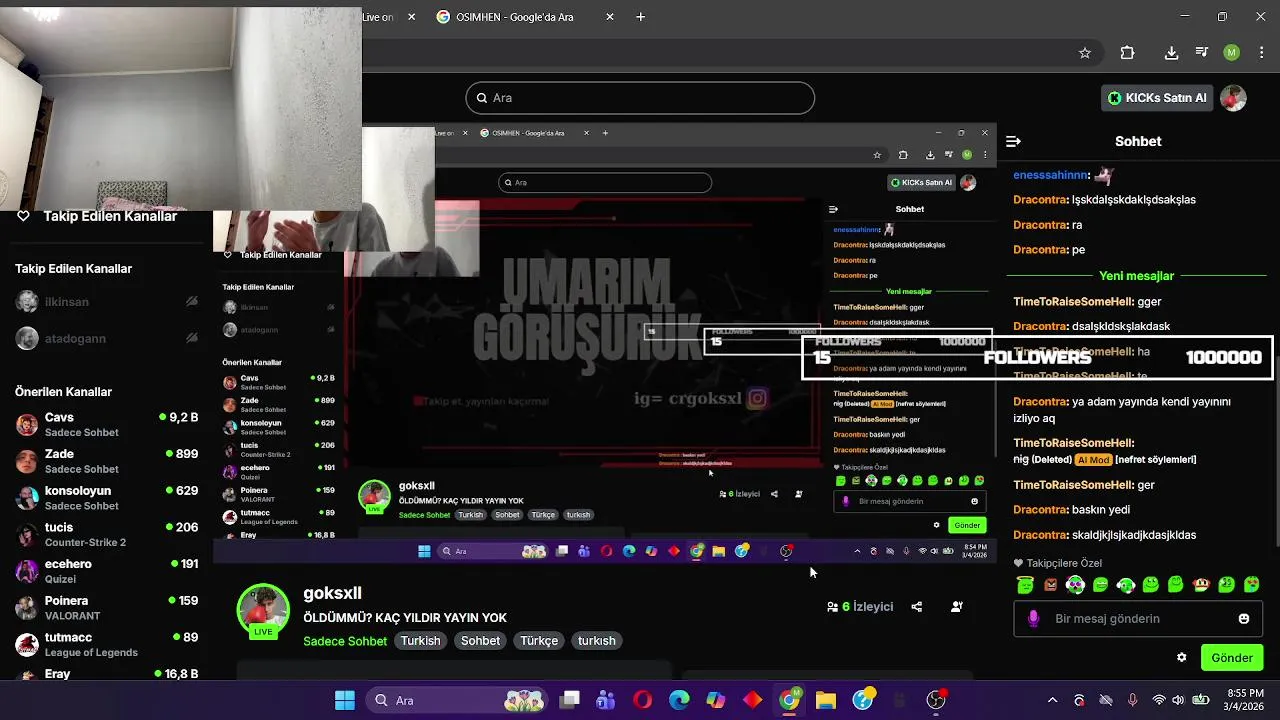1280x720 pixels.
Task: Insert the angry brown face emote
Action: point(1050,585)
